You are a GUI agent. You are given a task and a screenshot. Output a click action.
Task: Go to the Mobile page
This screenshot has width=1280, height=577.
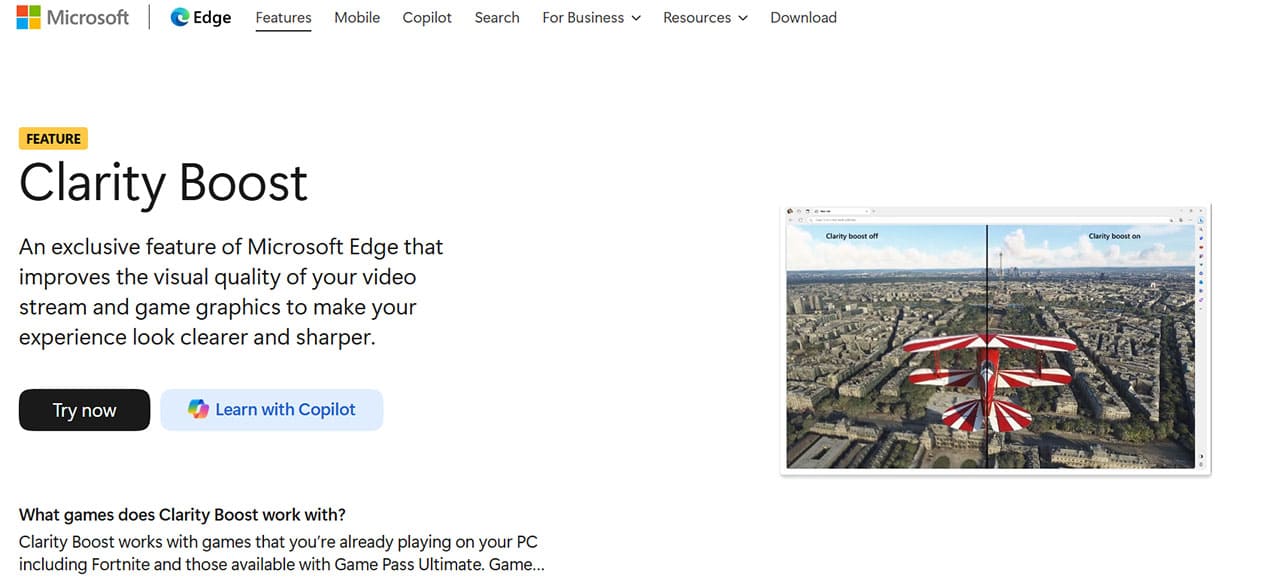[357, 17]
